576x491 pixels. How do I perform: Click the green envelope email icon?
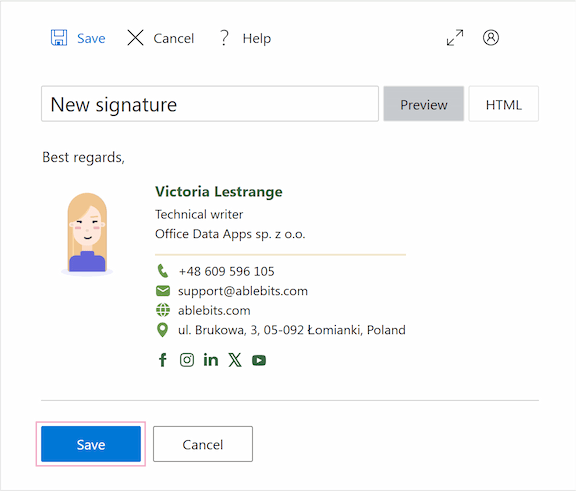[x=163, y=291]
